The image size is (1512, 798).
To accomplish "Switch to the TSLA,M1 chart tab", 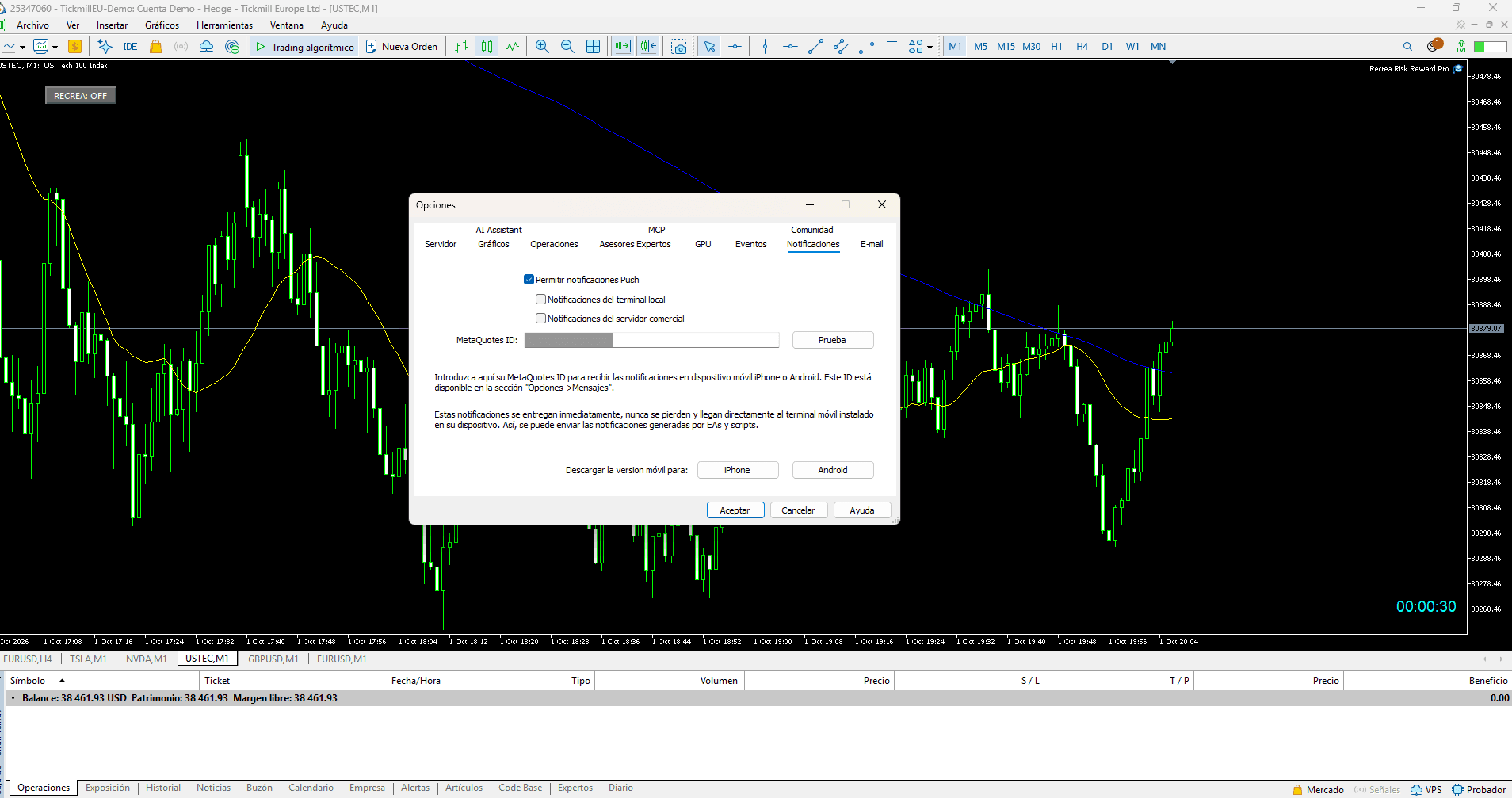I will point(88,659).
